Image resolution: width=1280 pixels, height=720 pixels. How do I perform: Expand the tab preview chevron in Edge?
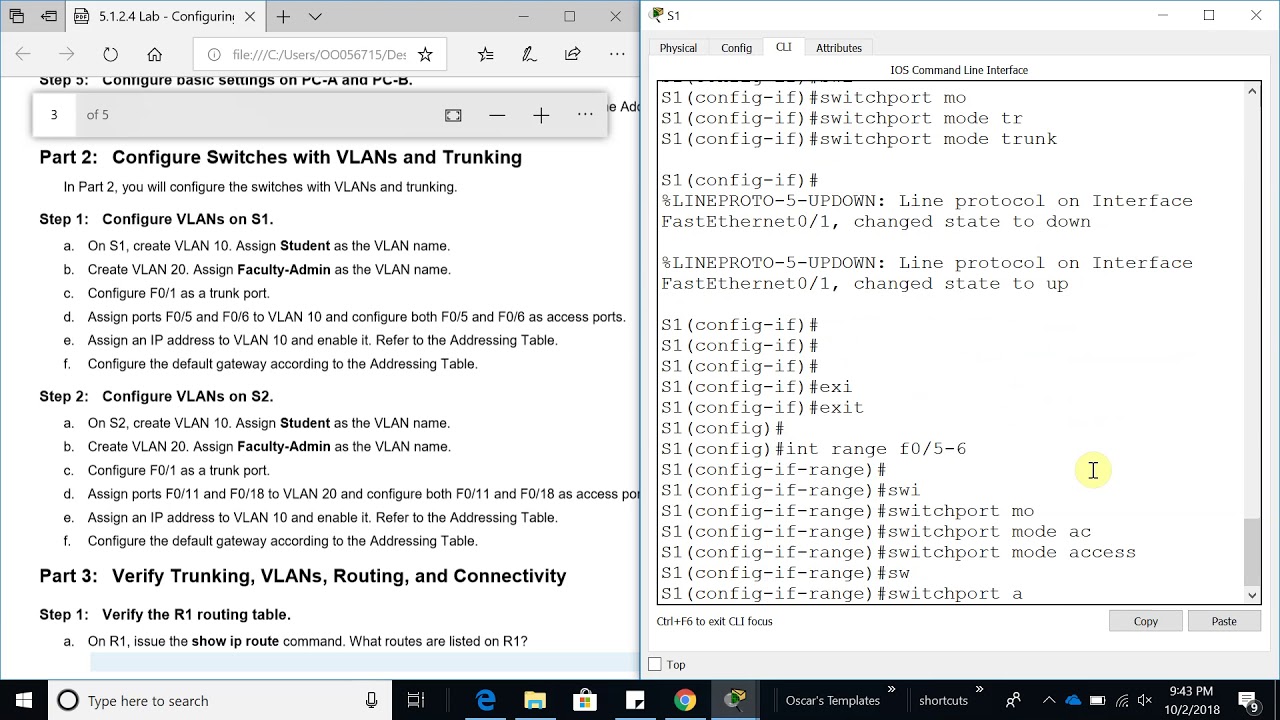tap(315, 17)
